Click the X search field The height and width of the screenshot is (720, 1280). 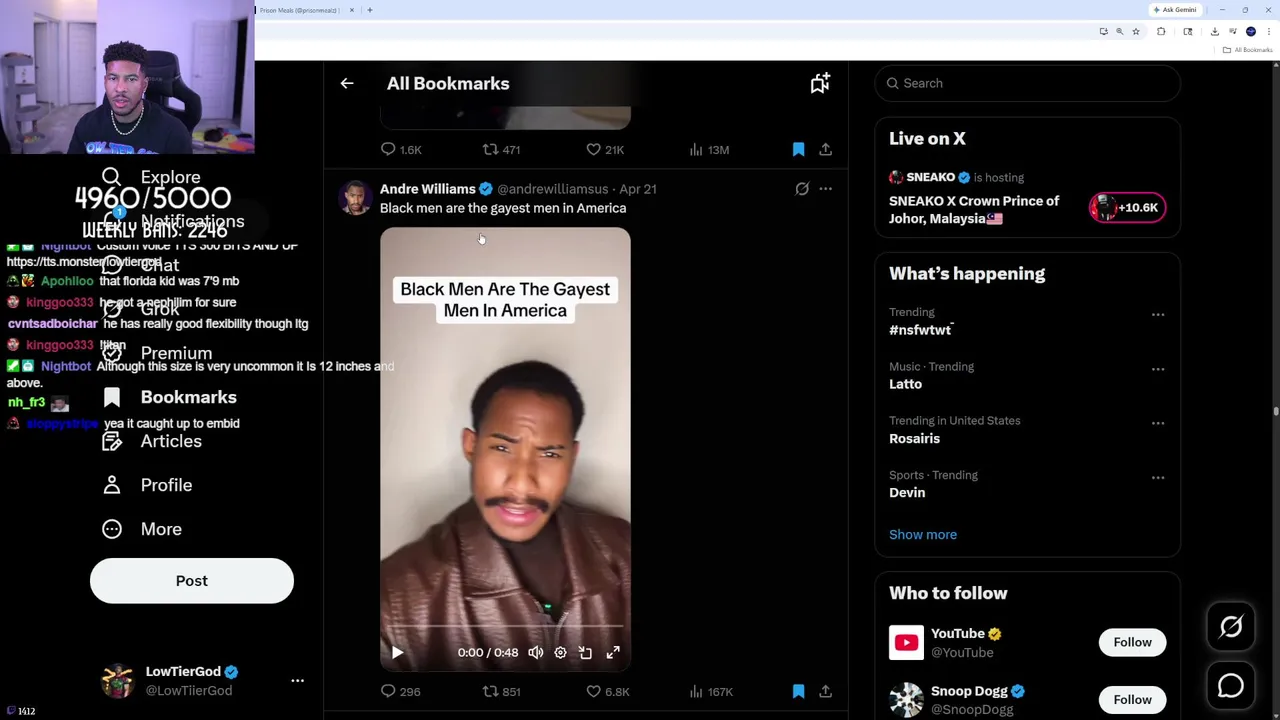[x=1027, y=83]
